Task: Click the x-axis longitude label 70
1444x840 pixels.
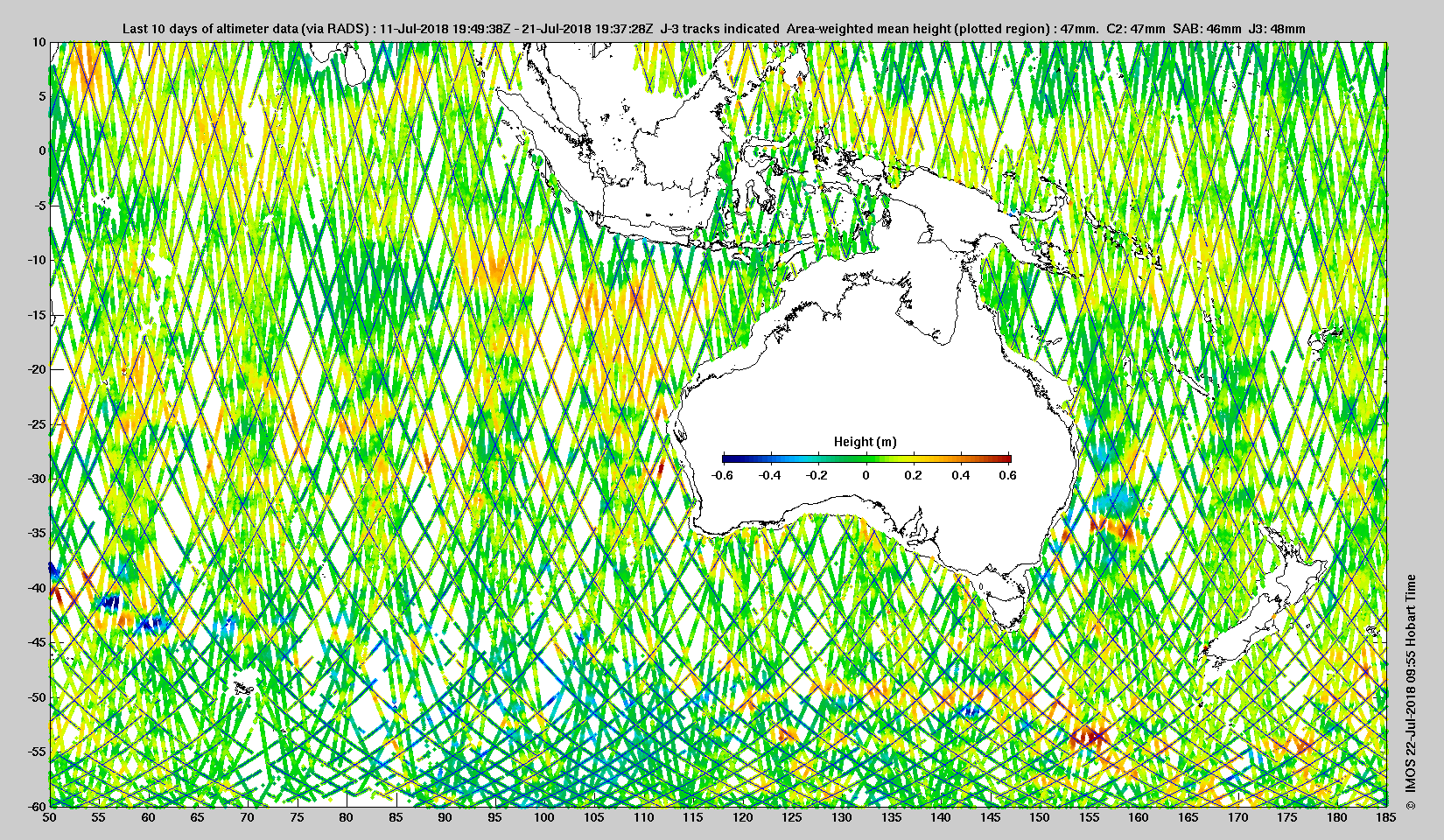Action: 248,817
